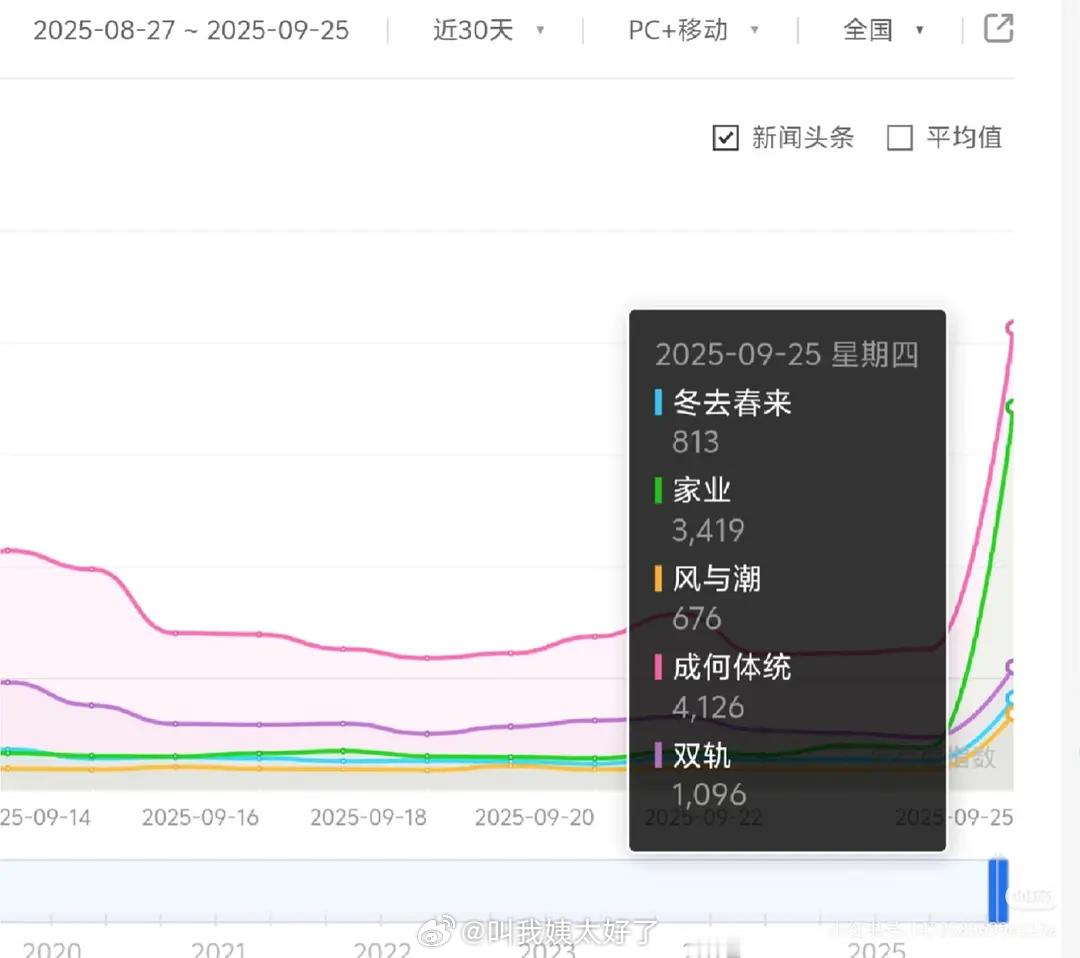The width and height of the screenshot is (1080, 958).
Task: Click the value 1,096 in tooltip
Action: (x=709, y=795)
